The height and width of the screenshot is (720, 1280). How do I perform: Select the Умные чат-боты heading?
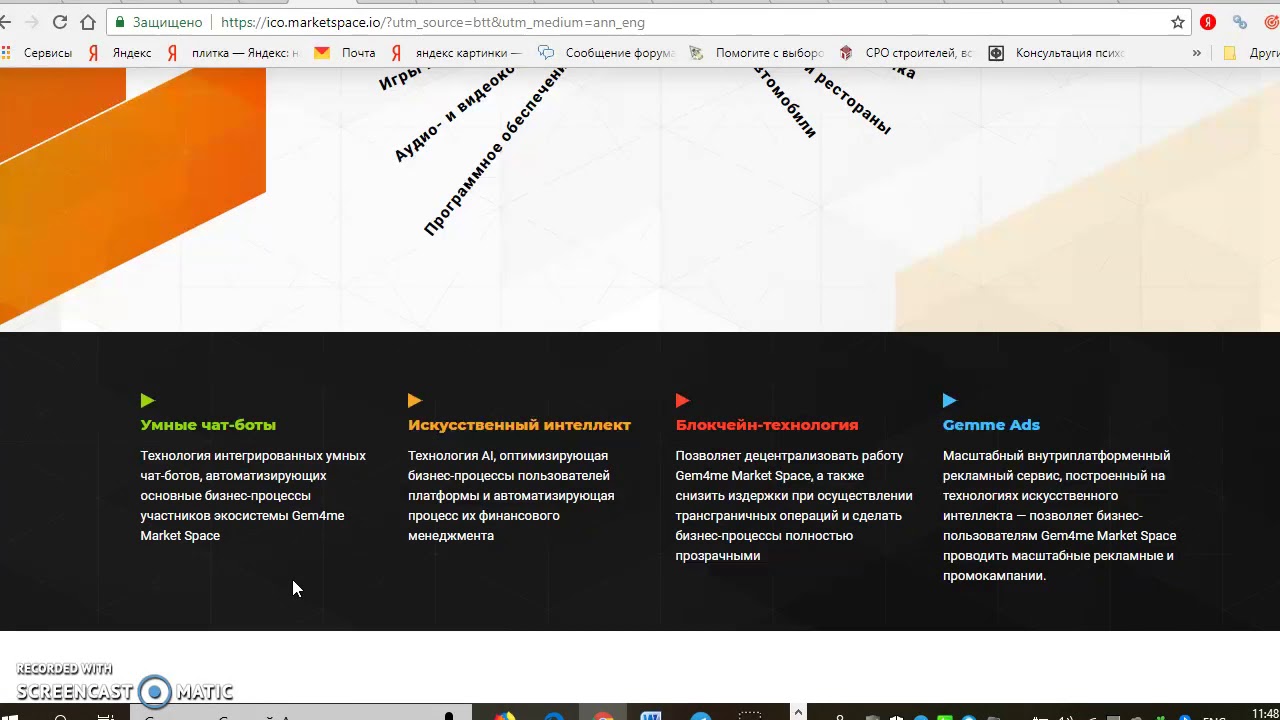point(208,425)
